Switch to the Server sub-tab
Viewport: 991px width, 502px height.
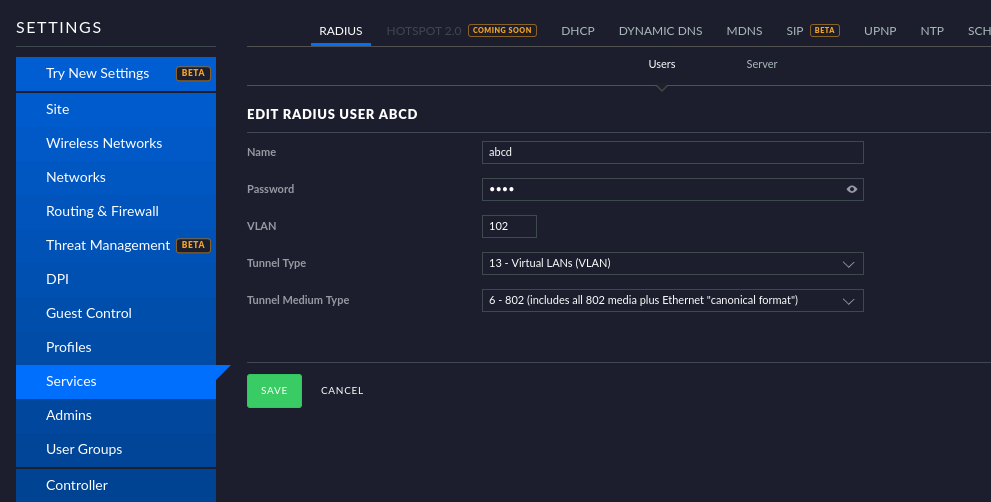click(x=762, y=64)
